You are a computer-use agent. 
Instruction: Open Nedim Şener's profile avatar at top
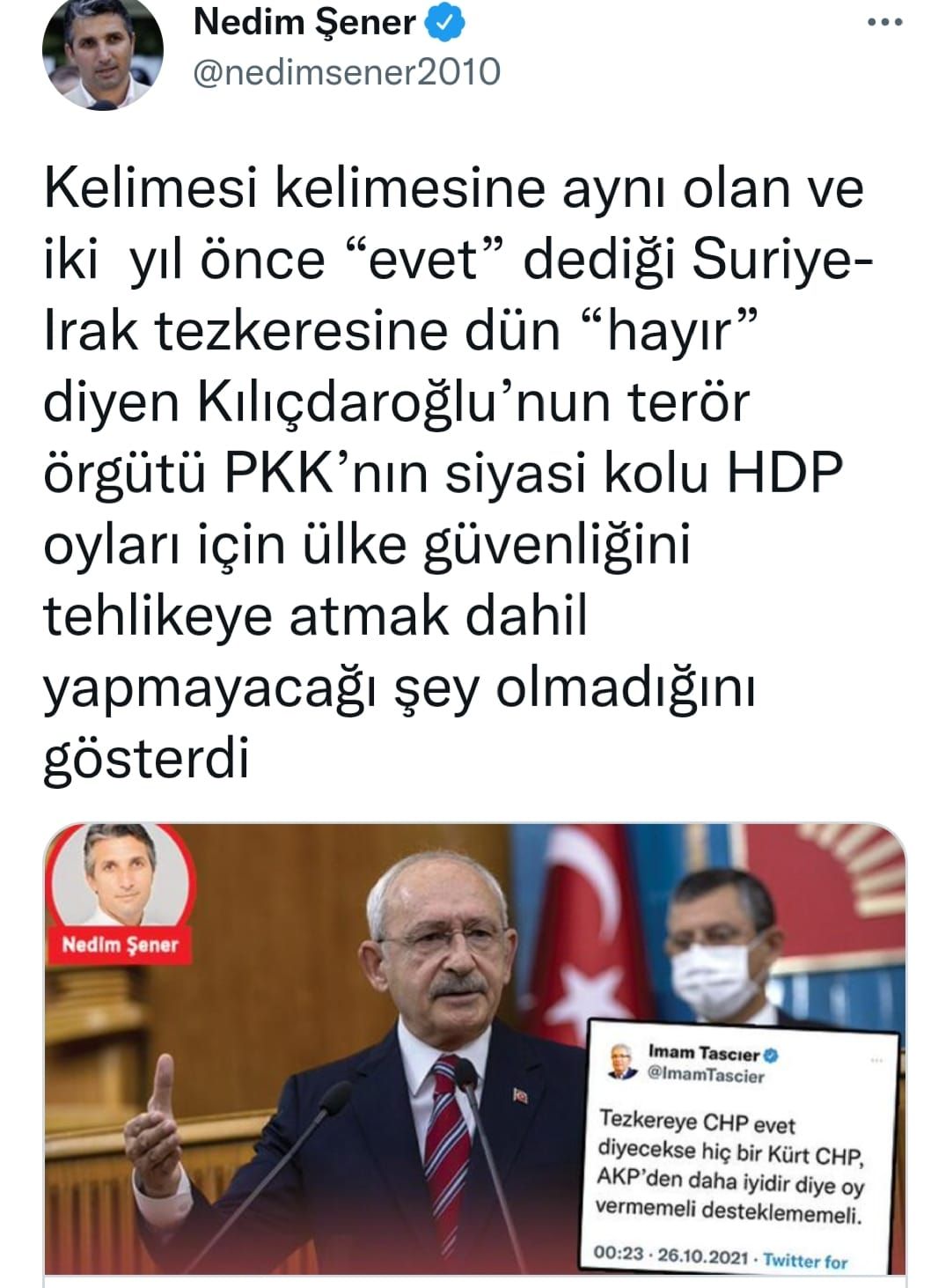pyautogui.click(x=102, y=55)
